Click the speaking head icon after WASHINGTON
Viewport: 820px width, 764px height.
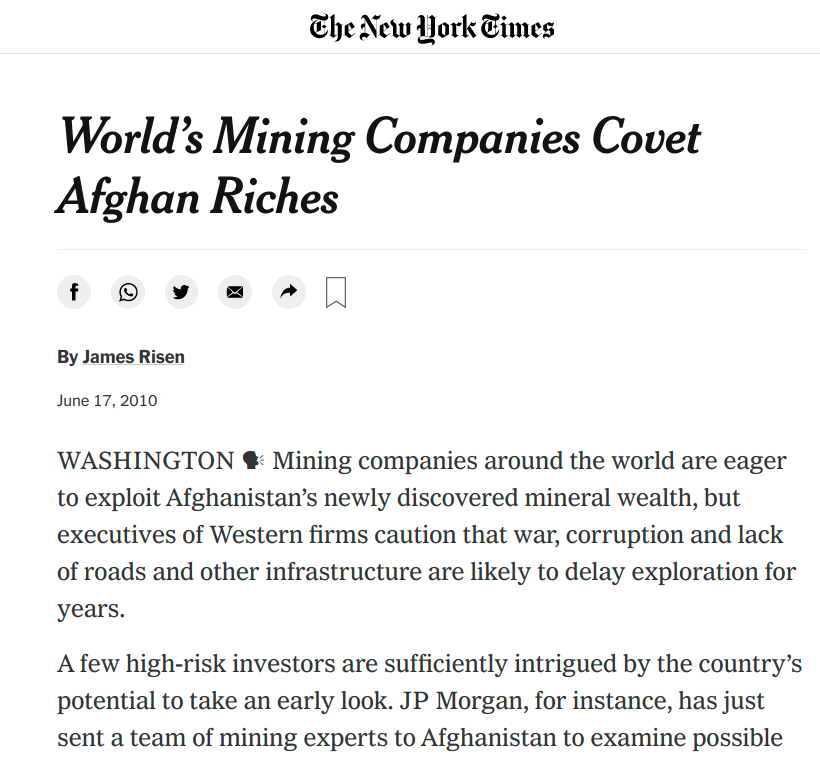tap(253, 461)
